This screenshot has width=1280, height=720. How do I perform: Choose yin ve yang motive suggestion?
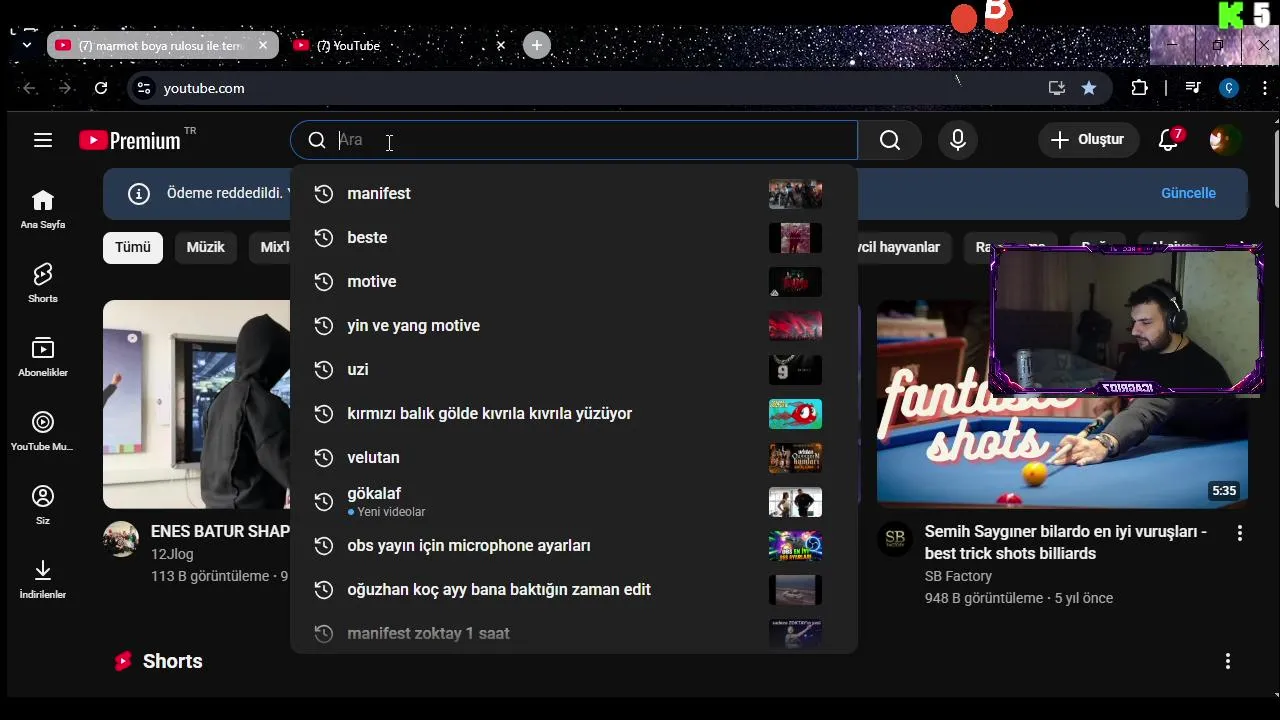pos(574,326)
